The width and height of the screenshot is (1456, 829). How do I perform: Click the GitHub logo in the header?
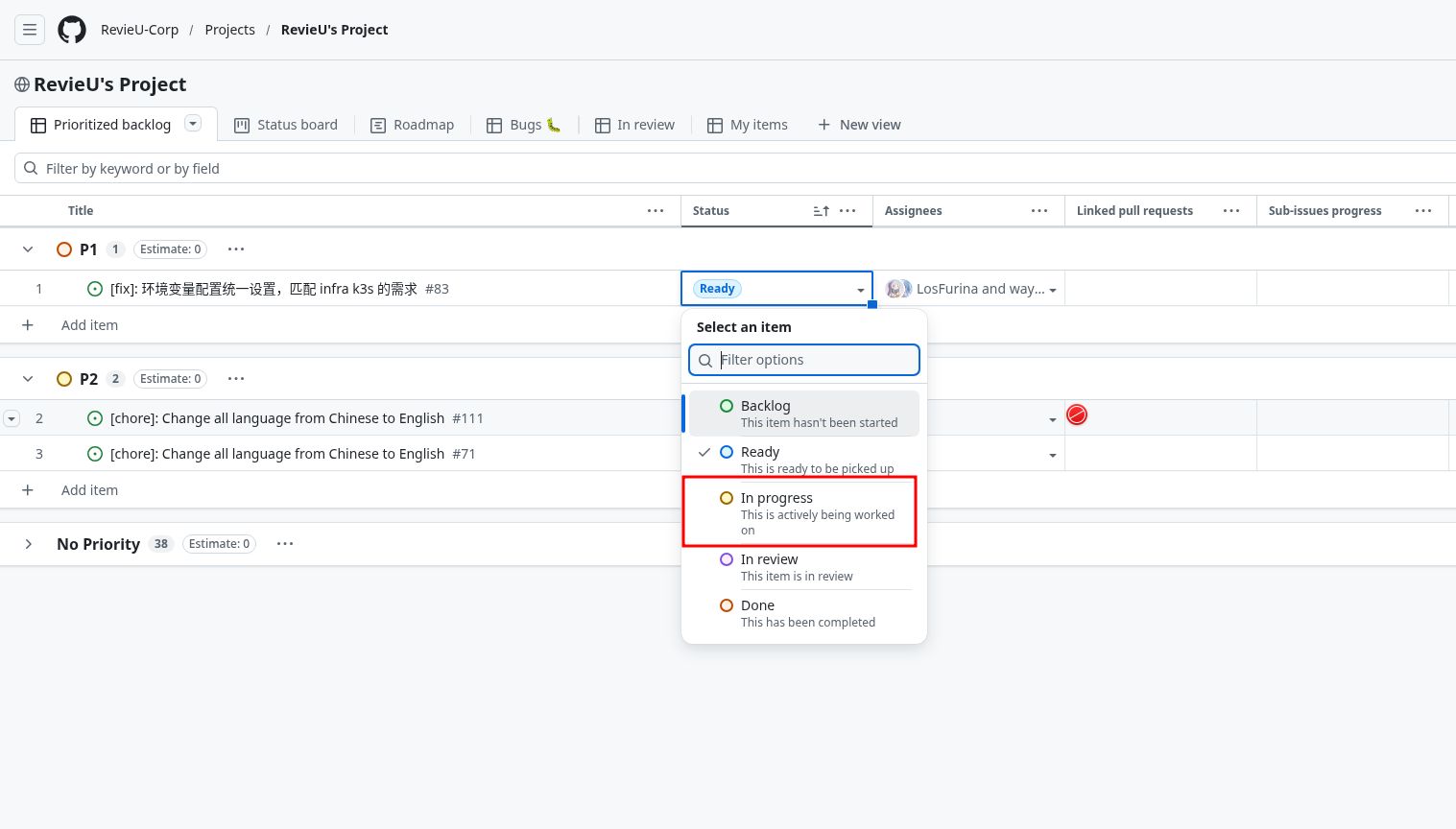point(72,29)
